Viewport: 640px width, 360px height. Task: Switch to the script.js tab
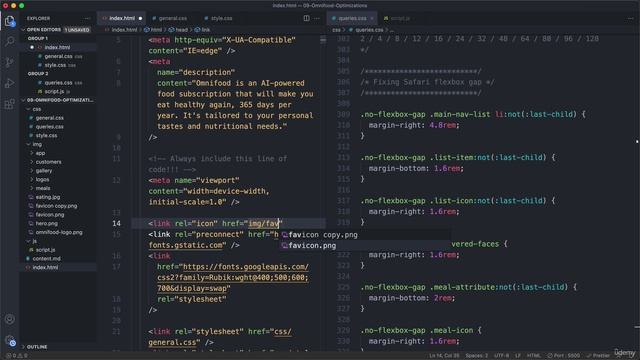coord(400,18)
